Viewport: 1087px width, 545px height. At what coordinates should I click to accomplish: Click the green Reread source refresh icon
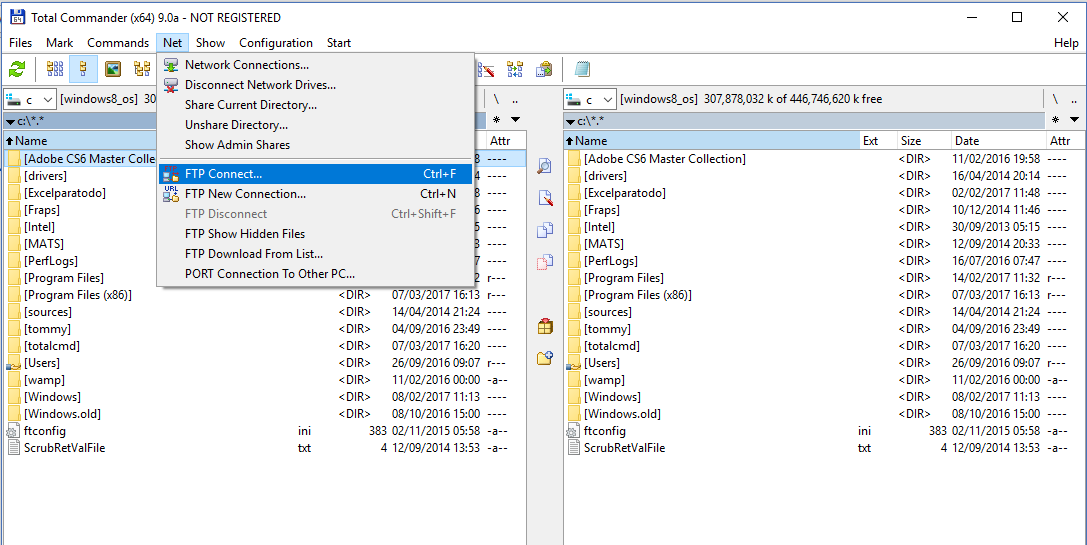17,69
